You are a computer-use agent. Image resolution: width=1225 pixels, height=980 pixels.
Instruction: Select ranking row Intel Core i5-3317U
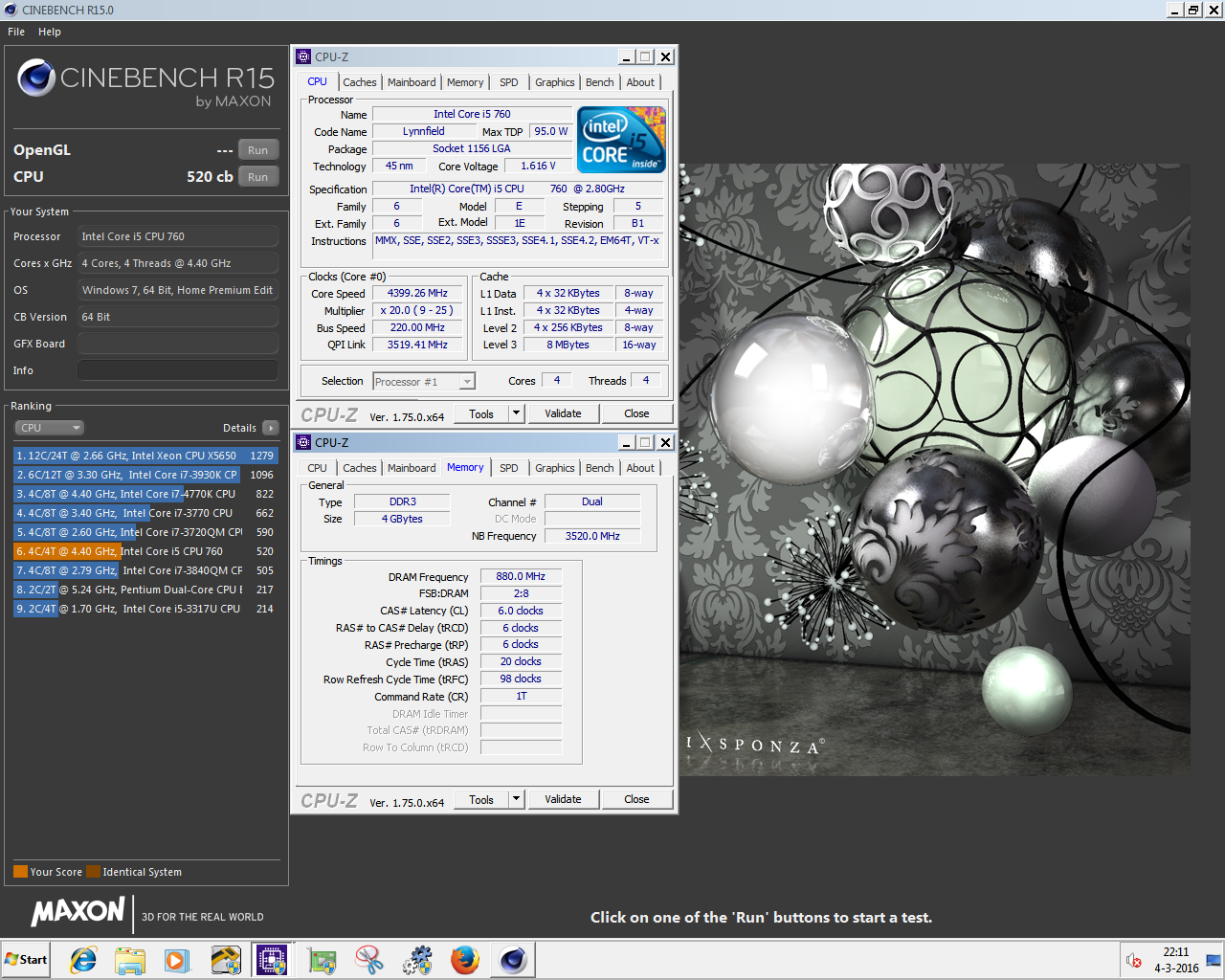click(145, 609)
